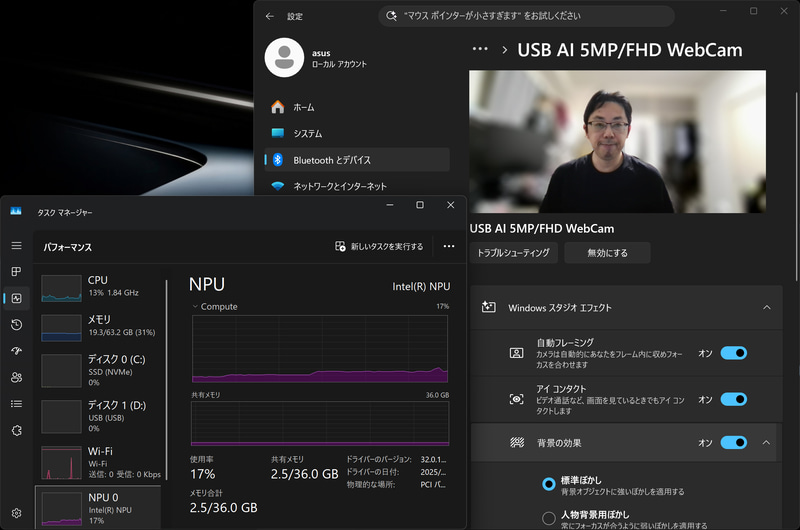
Task: Click the System monitor icon in Settings
Action: point(278,133)
